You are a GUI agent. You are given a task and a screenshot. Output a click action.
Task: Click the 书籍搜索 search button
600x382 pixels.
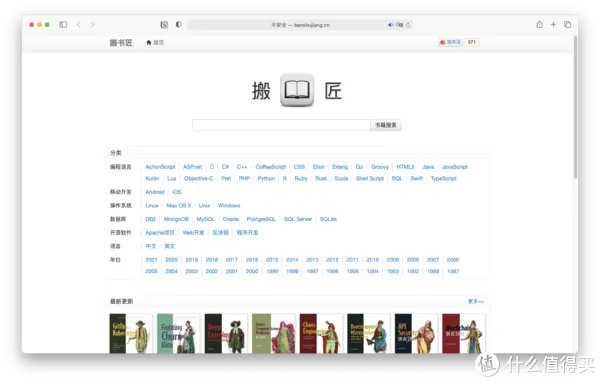point(386,125)
